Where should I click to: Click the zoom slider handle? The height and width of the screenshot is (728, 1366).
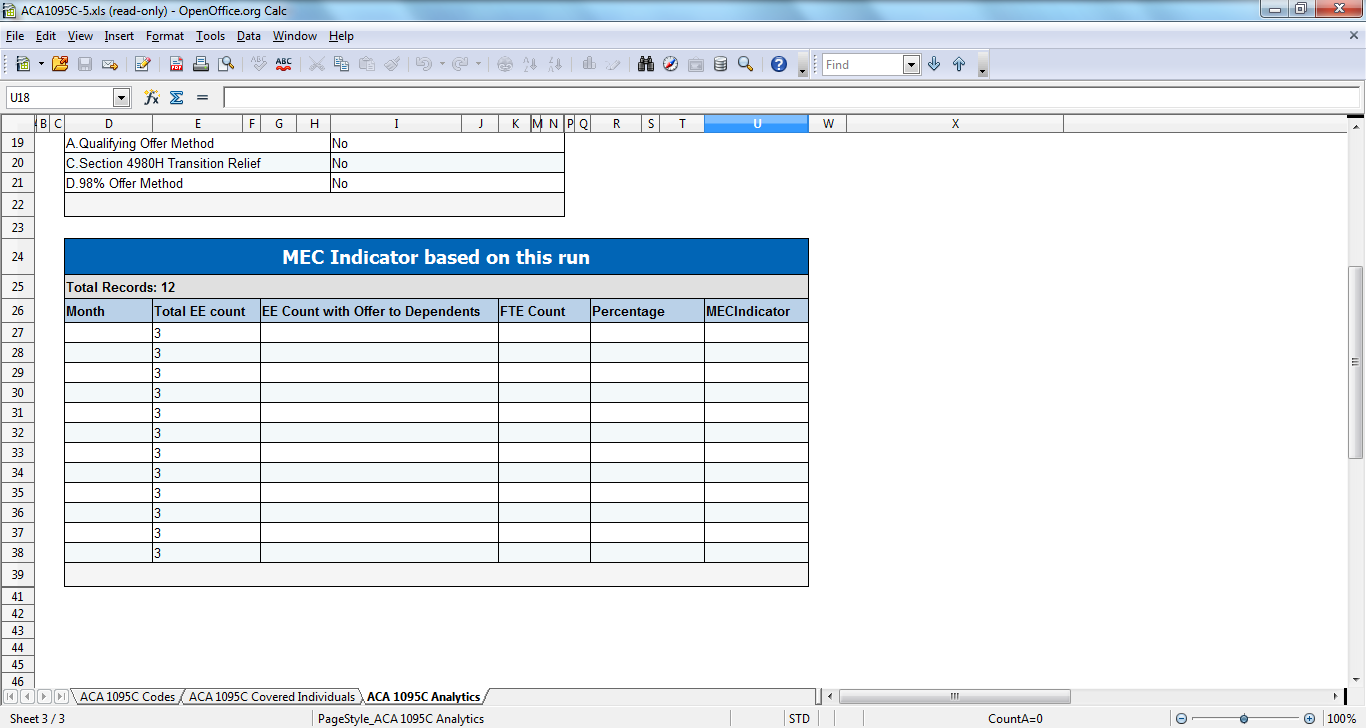pyautogui.click(x=1244, y=719)
